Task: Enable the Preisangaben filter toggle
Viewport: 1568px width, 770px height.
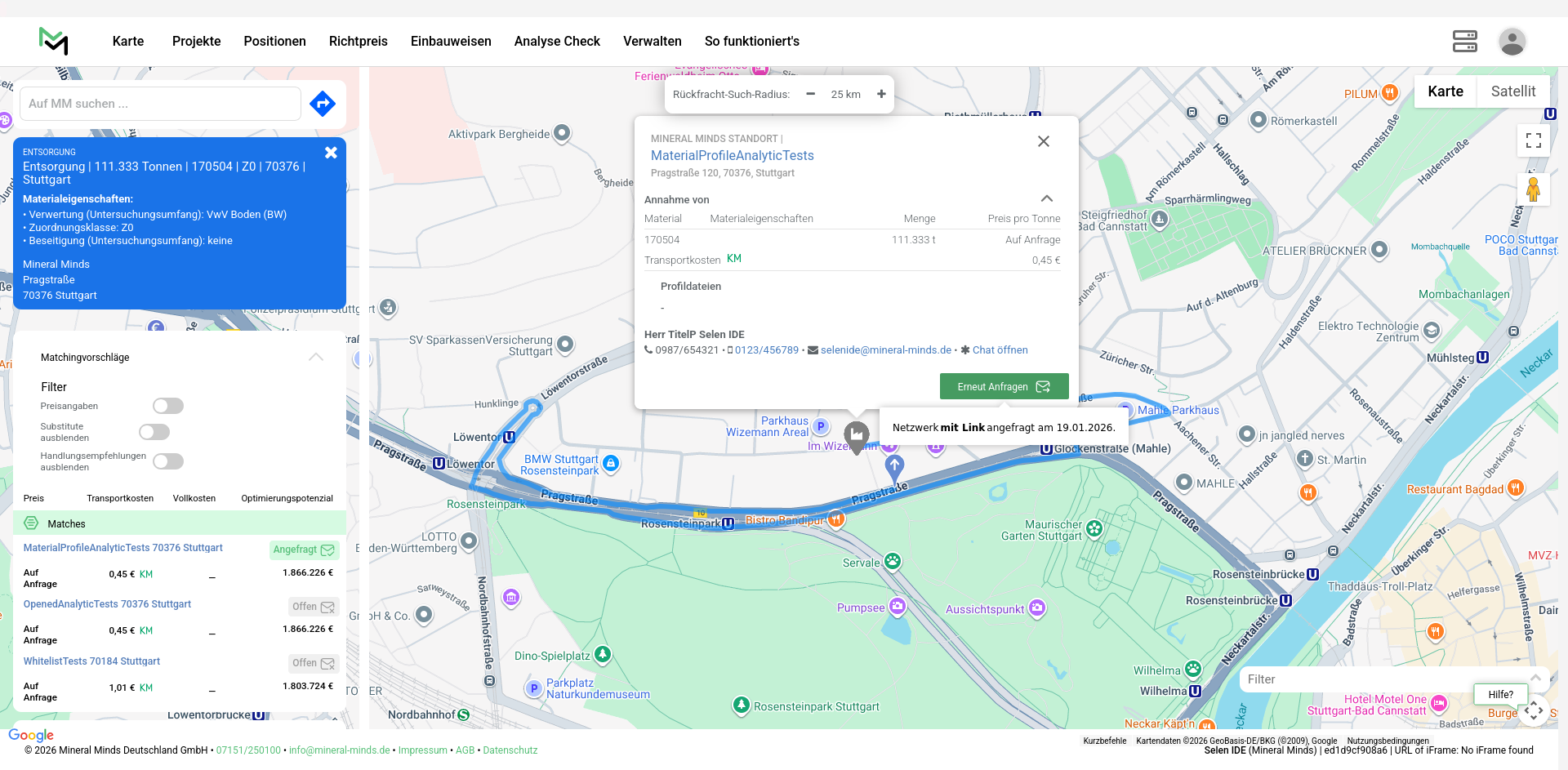Action: pyautogui.click(x=168, y=406)
